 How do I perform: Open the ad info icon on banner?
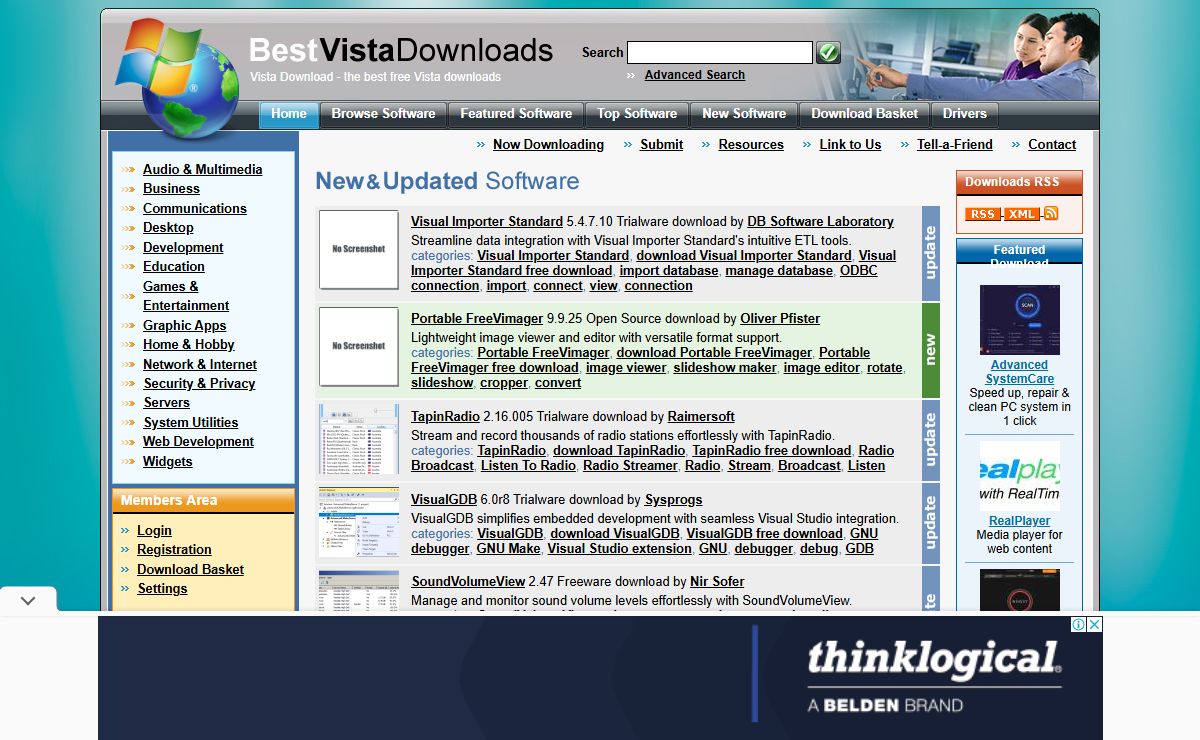1079,625
